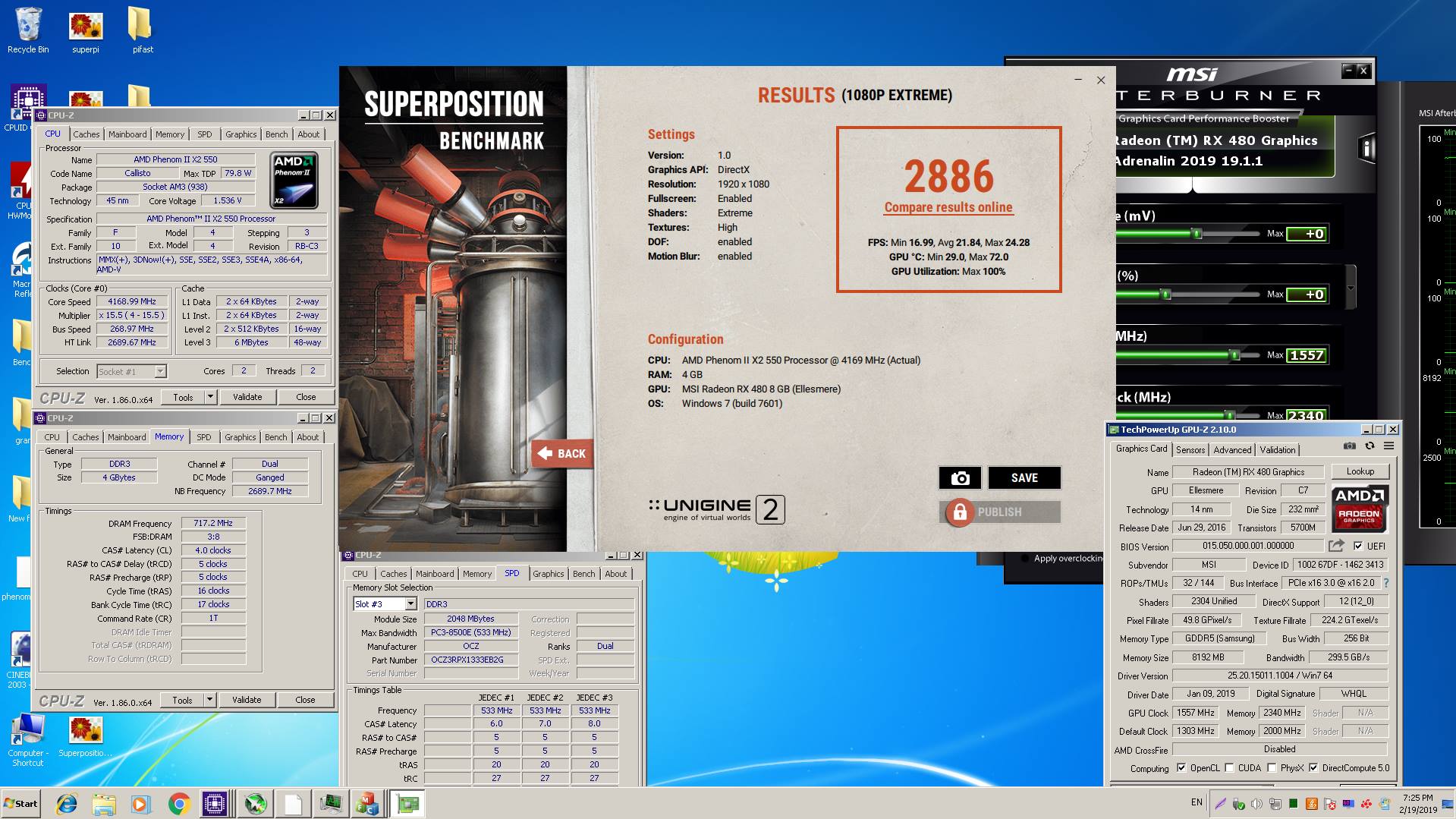The image size is (1456, 819).
Task: Adjust the Afterburner core clock MHz slider
Action: (1234, 355)
